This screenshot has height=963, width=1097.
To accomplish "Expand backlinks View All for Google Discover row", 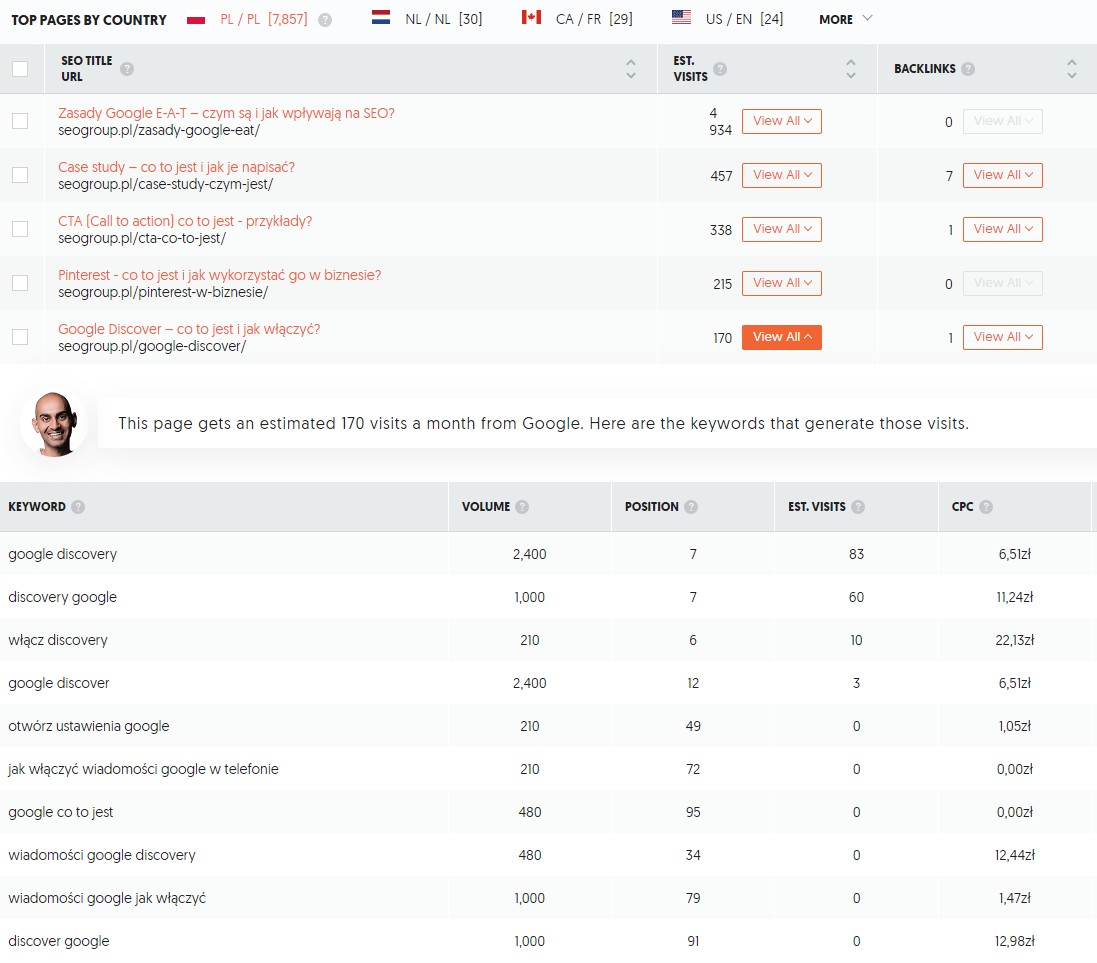I will pos(1003,337).
